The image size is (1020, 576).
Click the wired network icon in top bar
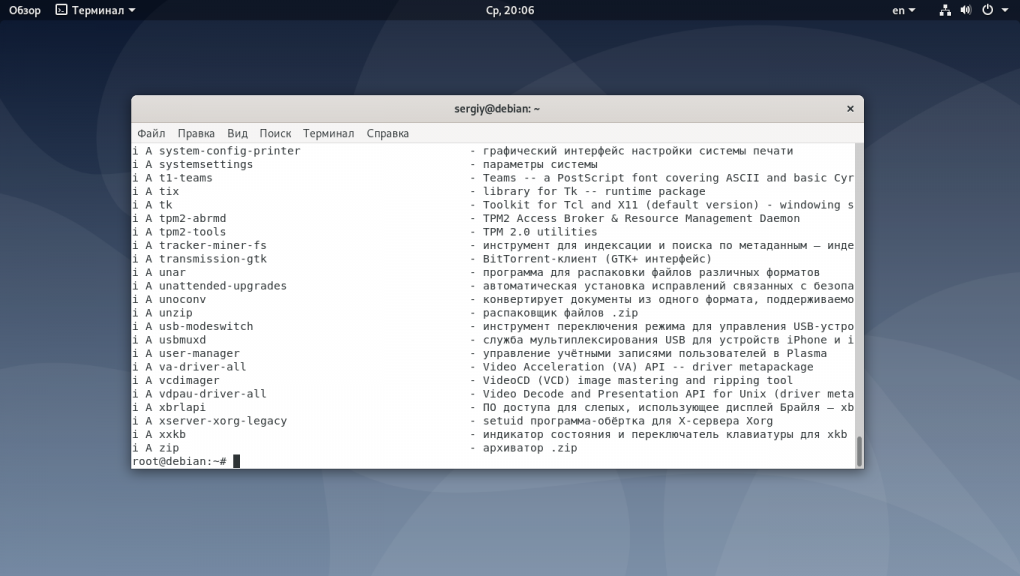[x=946, y=10]
